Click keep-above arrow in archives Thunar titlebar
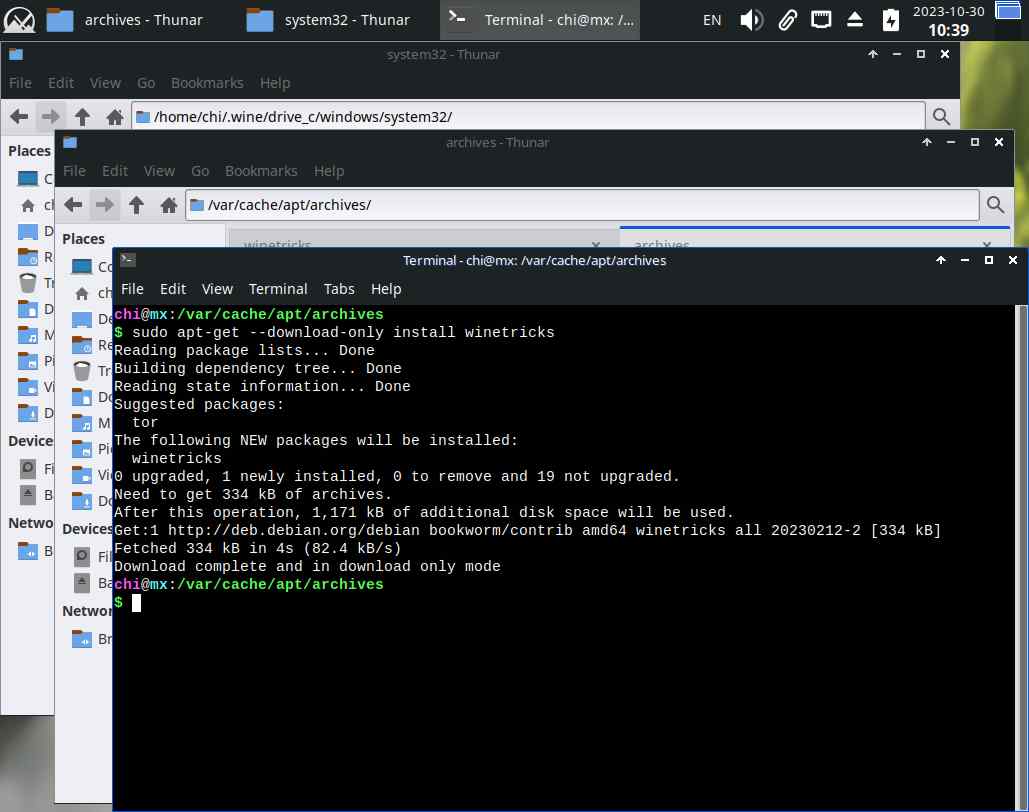This screenshot has height=812, width=1029. coord(927,142)
